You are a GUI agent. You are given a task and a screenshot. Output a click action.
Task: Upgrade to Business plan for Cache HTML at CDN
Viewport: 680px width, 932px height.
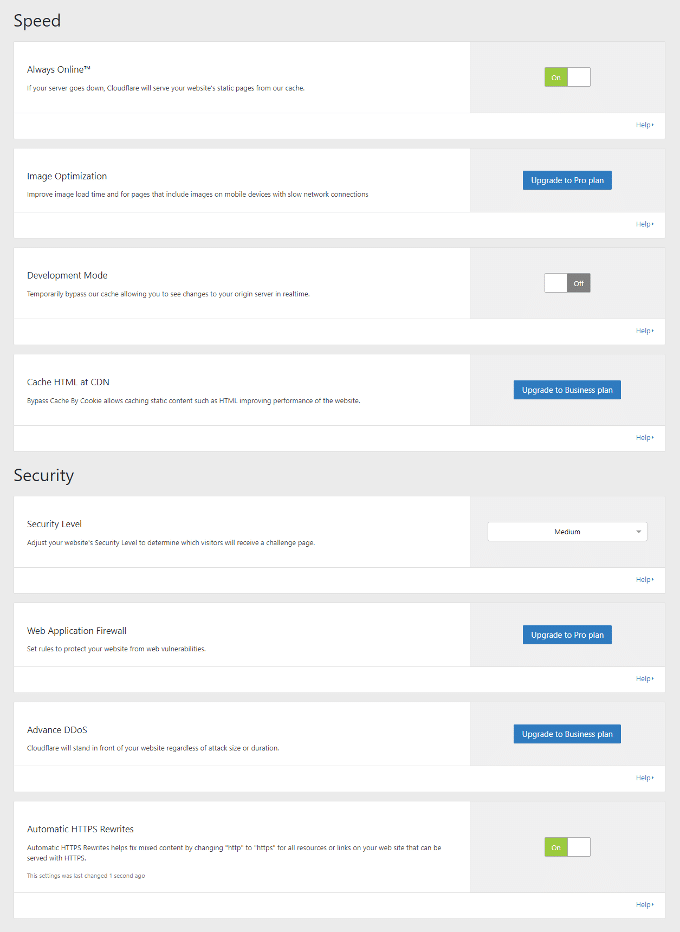click(567, 390)
